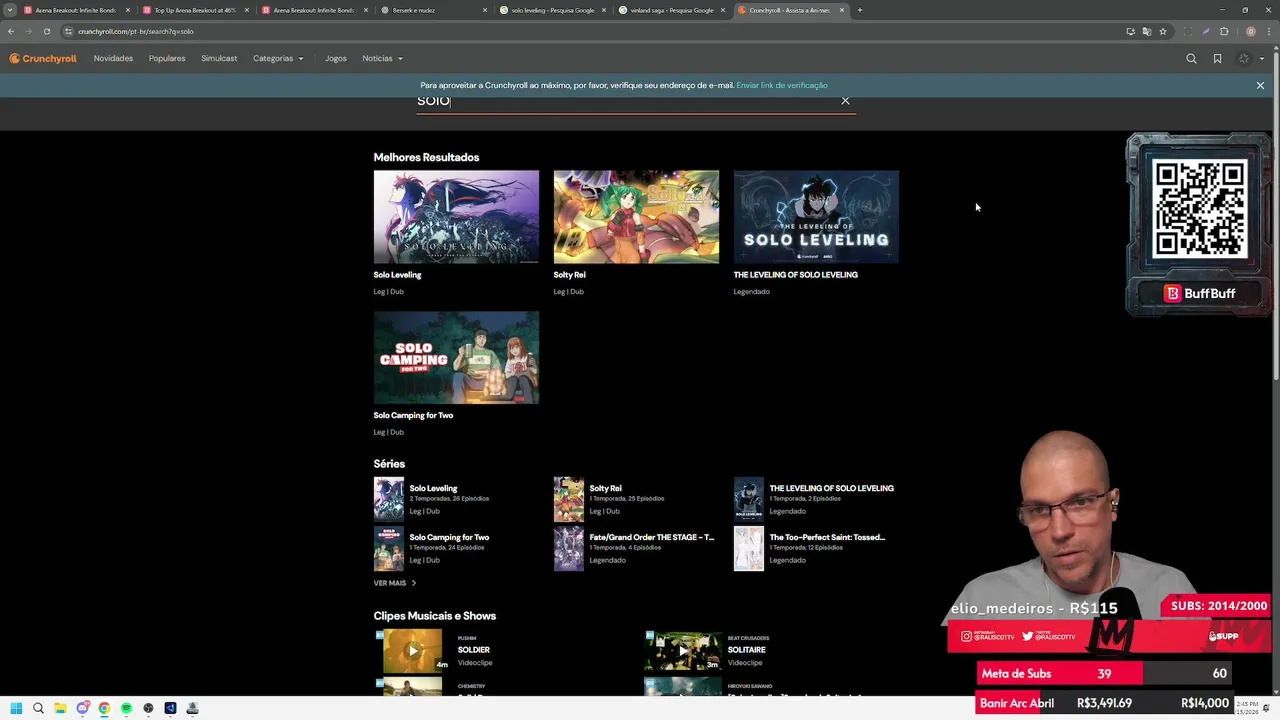The width and height of the screenshot is (1280, 720).
Task: Open File Explorer from the taskbar
Action: coord(60,708)
